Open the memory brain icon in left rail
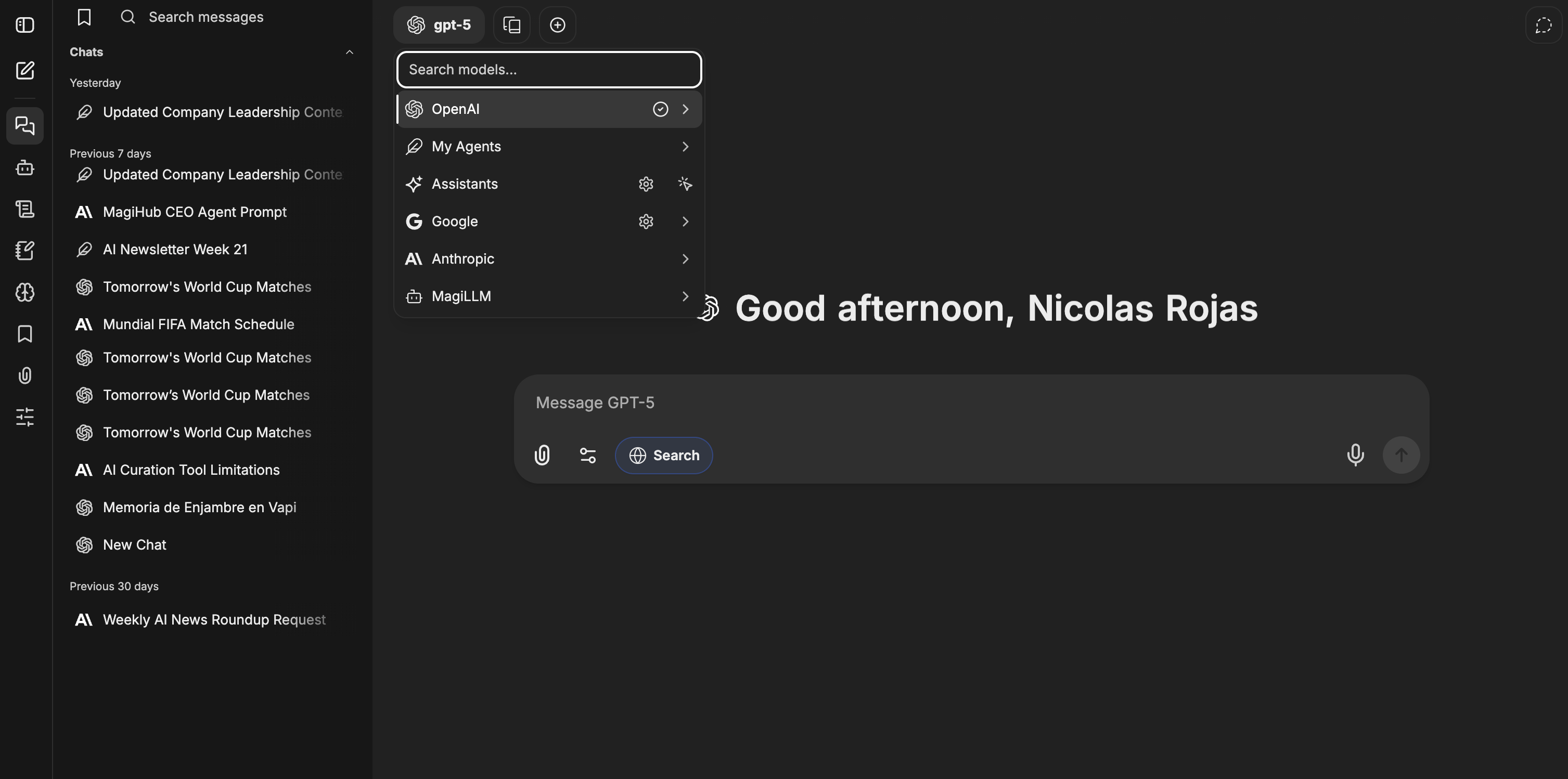 [25, 292]
